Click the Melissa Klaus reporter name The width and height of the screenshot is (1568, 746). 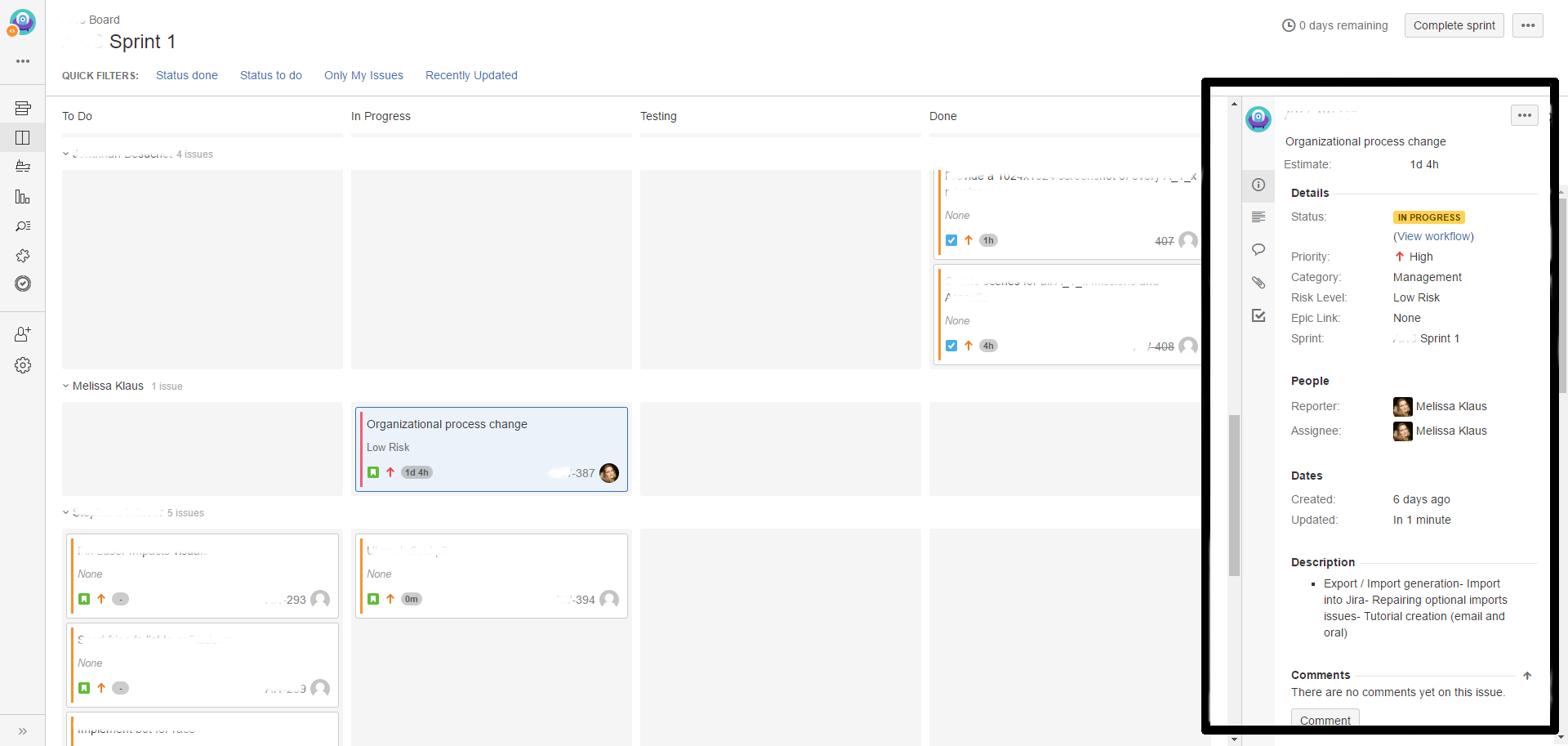tap(1451, 406)
